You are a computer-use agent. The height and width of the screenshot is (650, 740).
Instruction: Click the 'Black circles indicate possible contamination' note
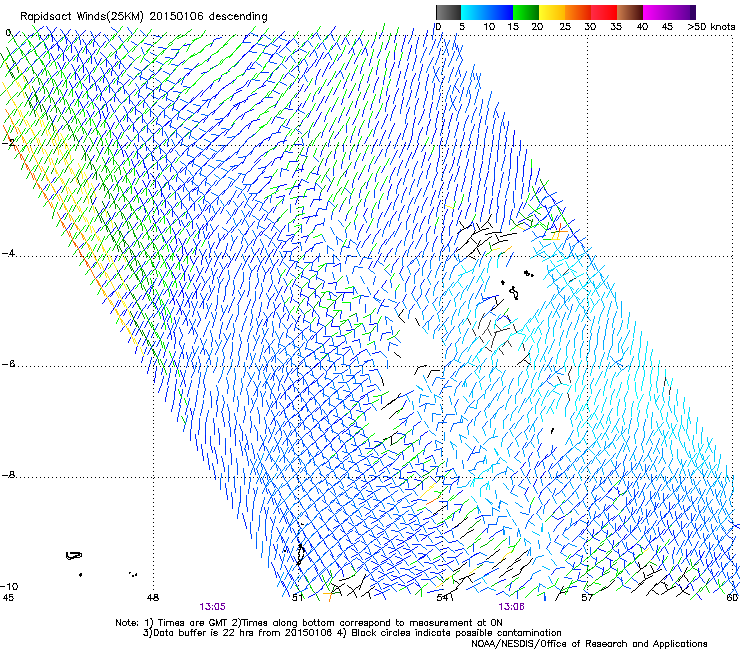456,633
